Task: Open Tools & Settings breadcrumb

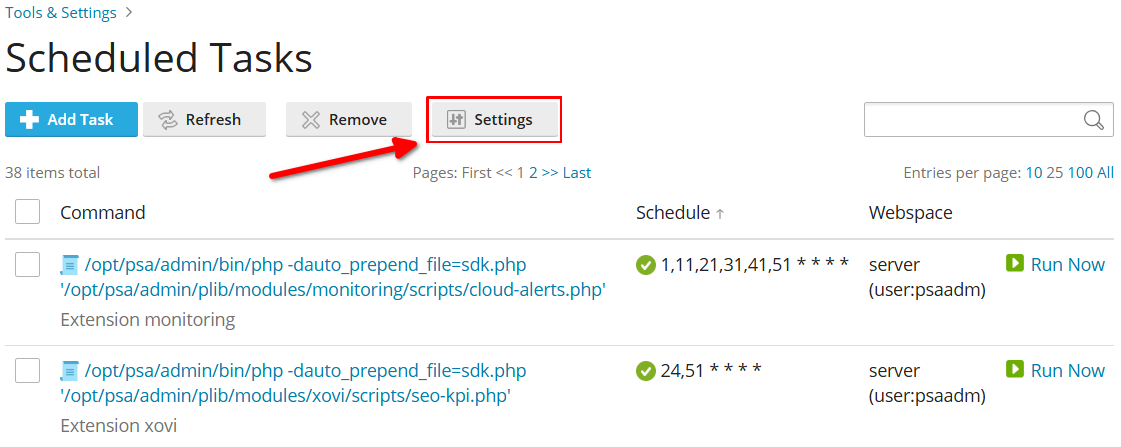Action: pyautogui.click(x=61, y=12)
